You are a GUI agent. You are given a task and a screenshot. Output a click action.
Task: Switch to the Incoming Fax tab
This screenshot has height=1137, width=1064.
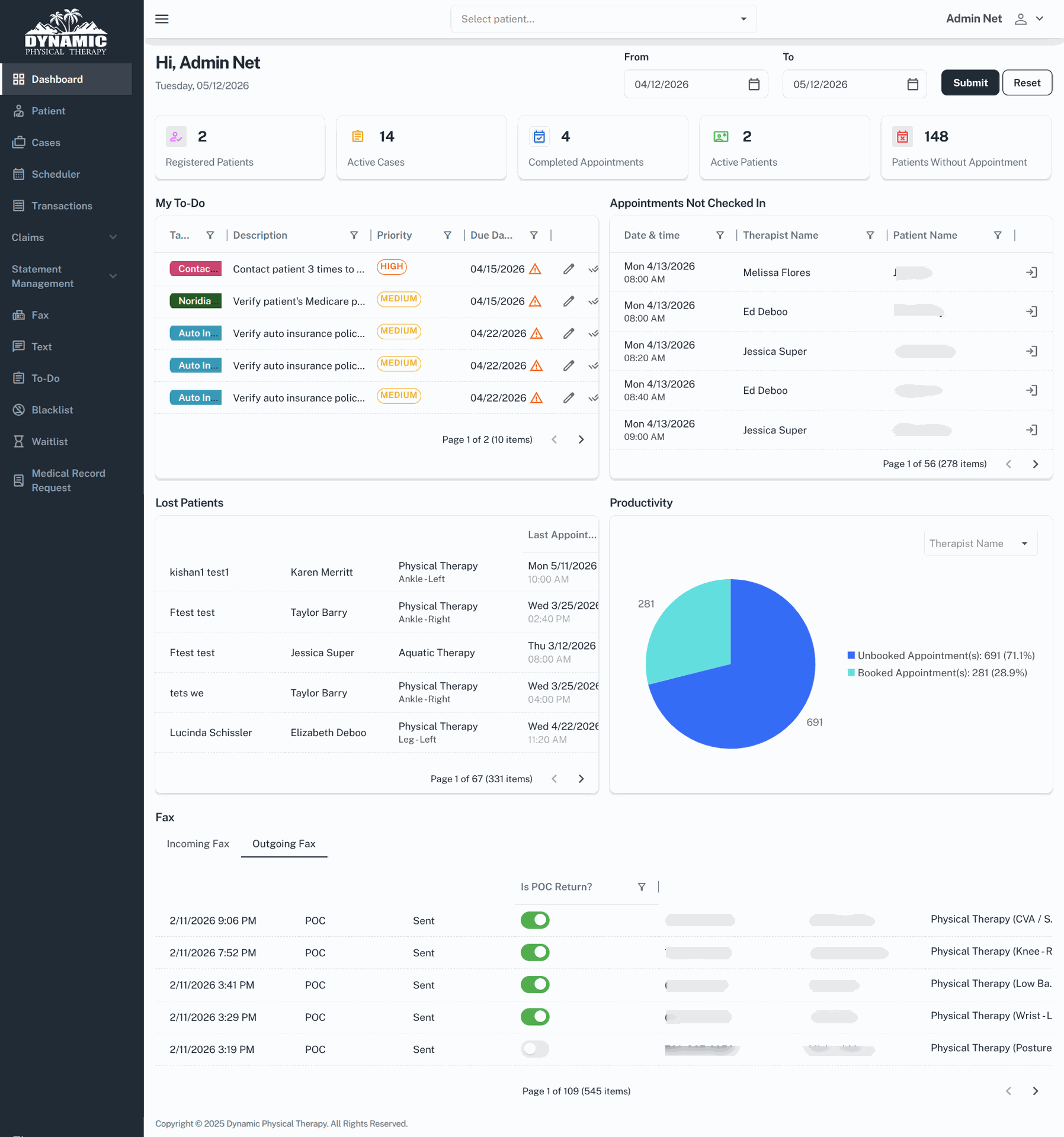tap(198, 843)
